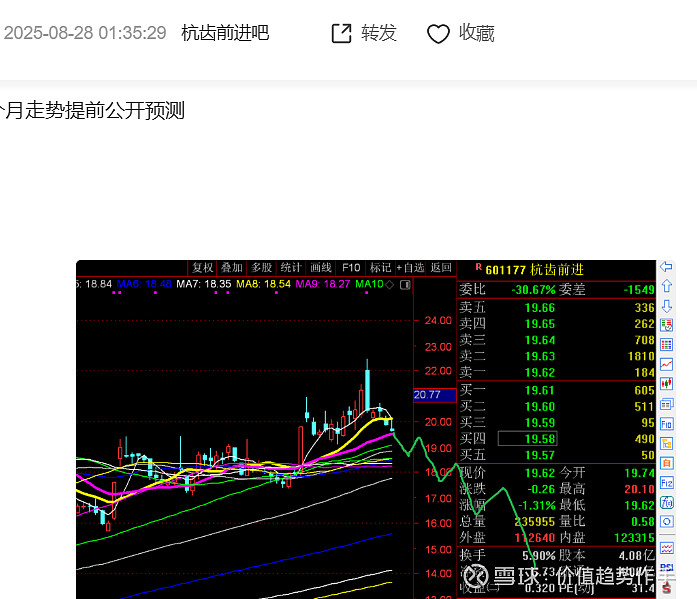Screen dimensions: 697x599
Task: Select the 买四 price 19.58 box
Action: [x=527, y=439]
